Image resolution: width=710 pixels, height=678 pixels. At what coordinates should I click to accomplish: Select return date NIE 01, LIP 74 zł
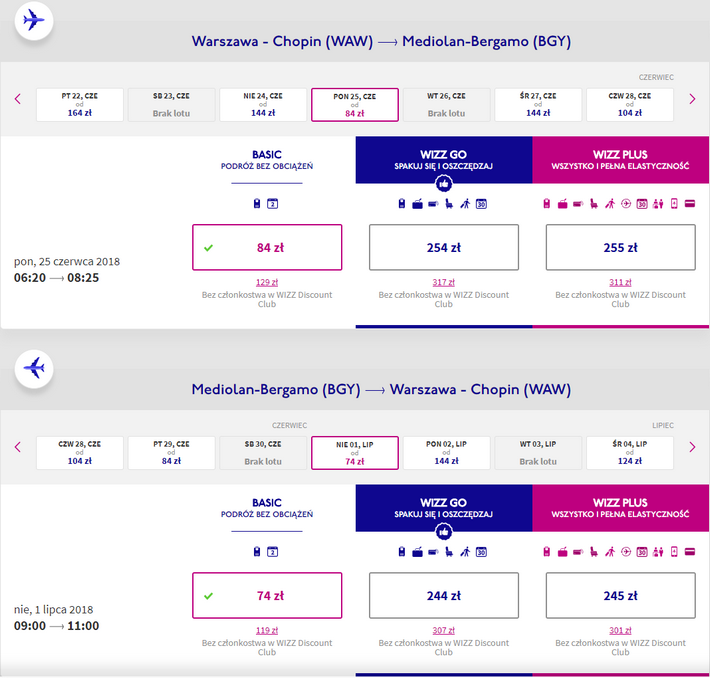355,453
